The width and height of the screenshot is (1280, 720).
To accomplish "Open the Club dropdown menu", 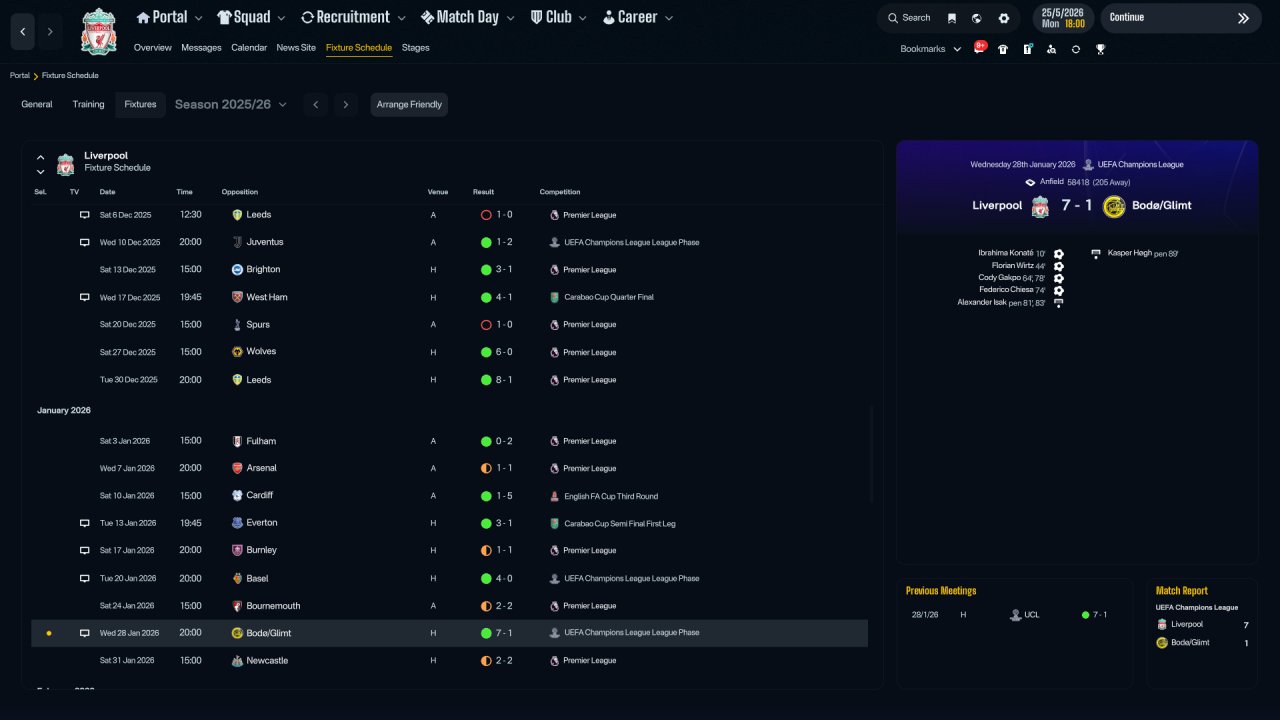I will (x=560, y=17).
